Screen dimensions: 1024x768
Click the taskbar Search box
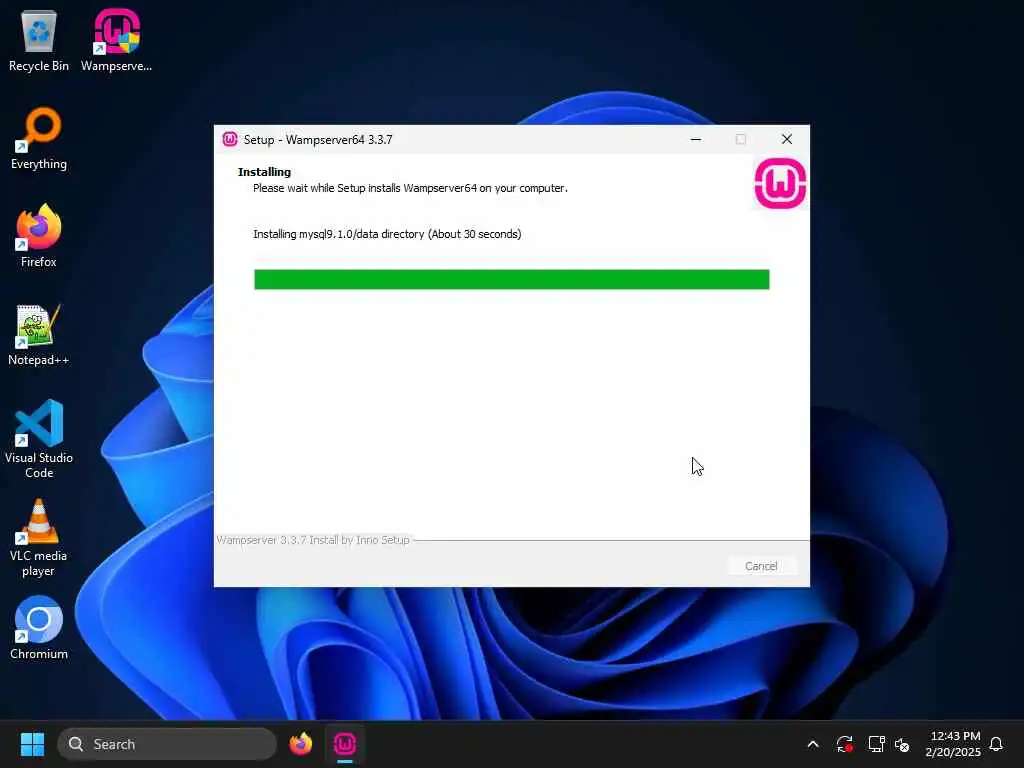coord(167,744)
